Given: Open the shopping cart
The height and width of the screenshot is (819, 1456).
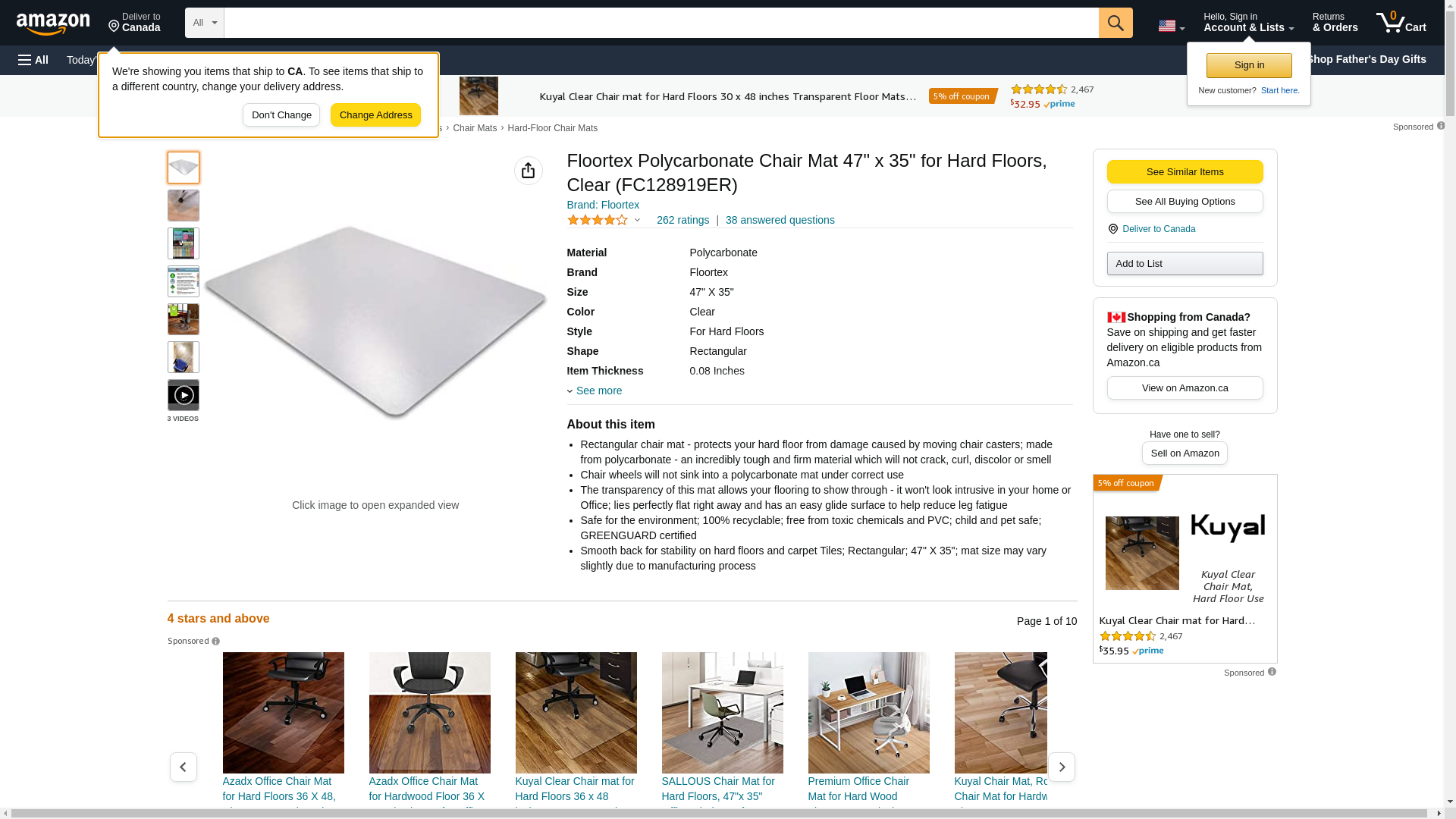Looking at the screenshot, I should 1401,23.
